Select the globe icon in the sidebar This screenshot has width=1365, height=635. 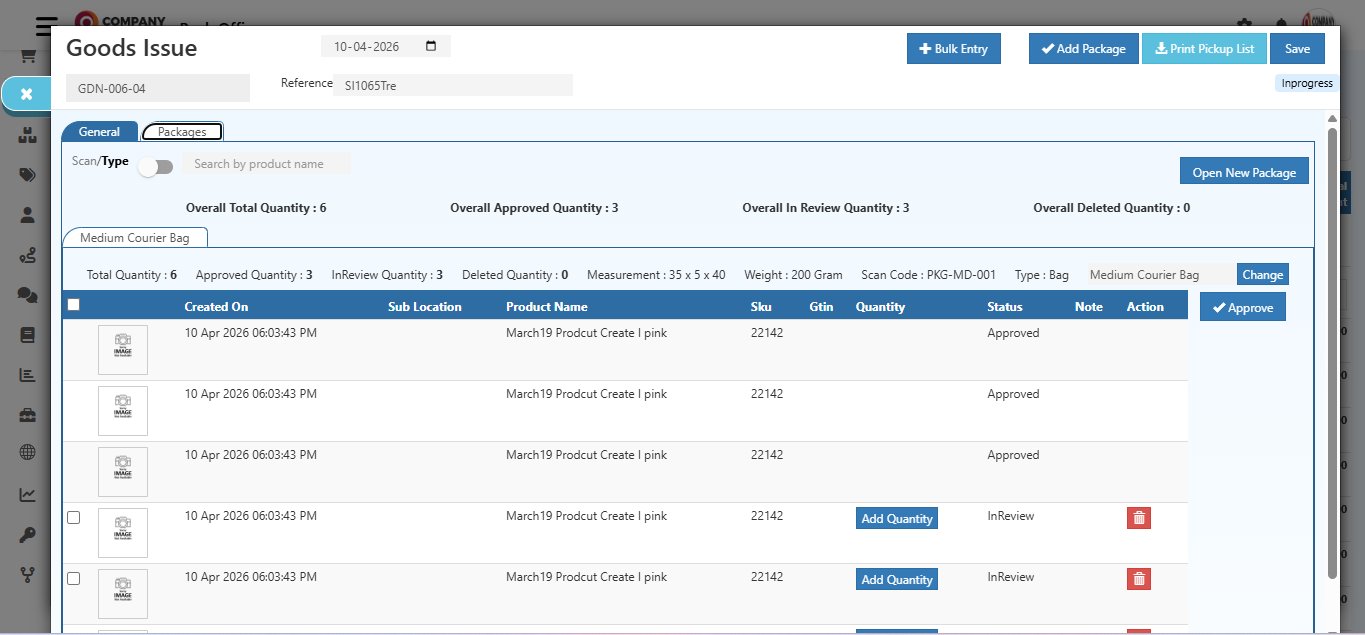pos(27,452)
